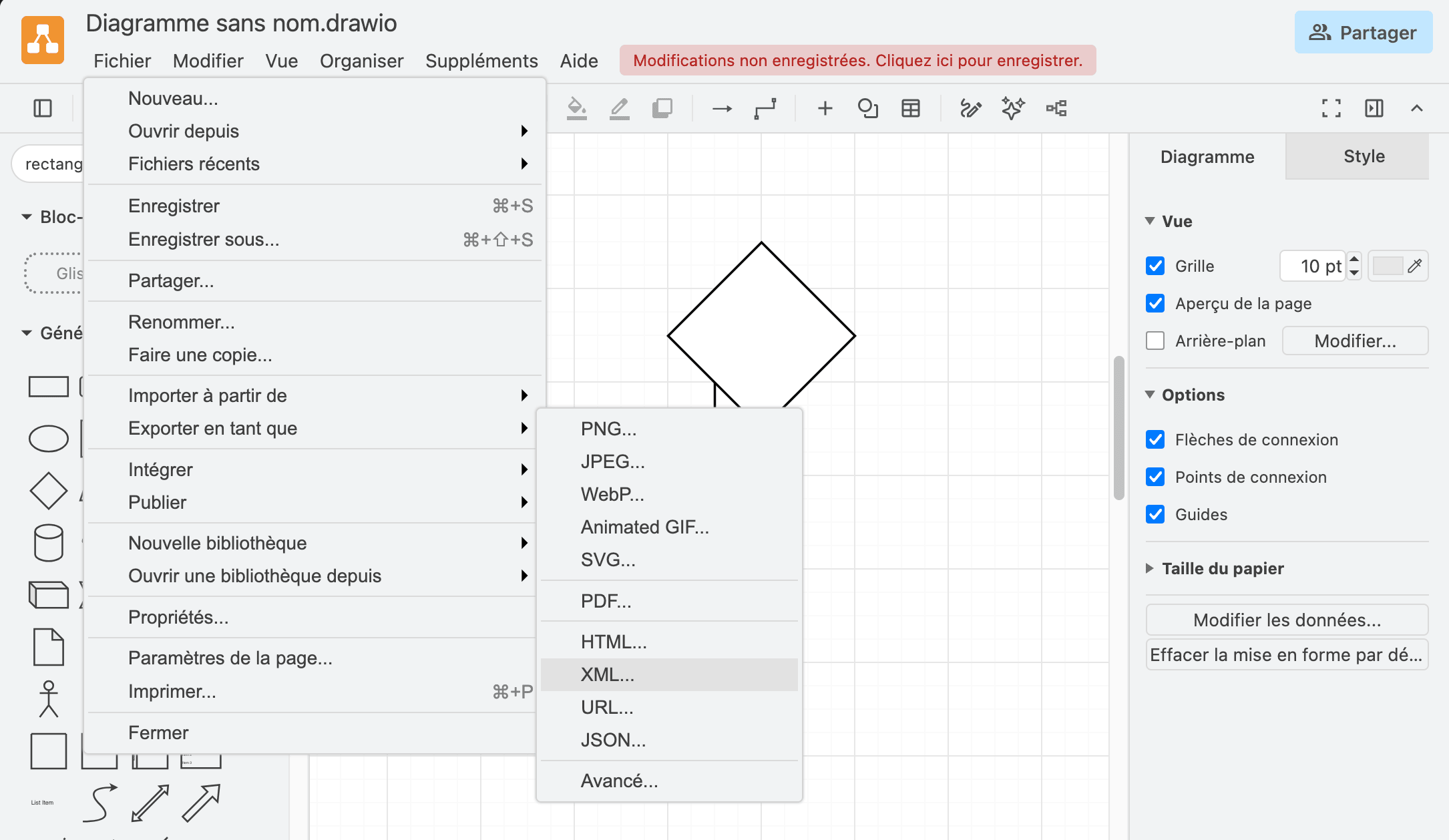Click Modifier les données... button

1287,620
